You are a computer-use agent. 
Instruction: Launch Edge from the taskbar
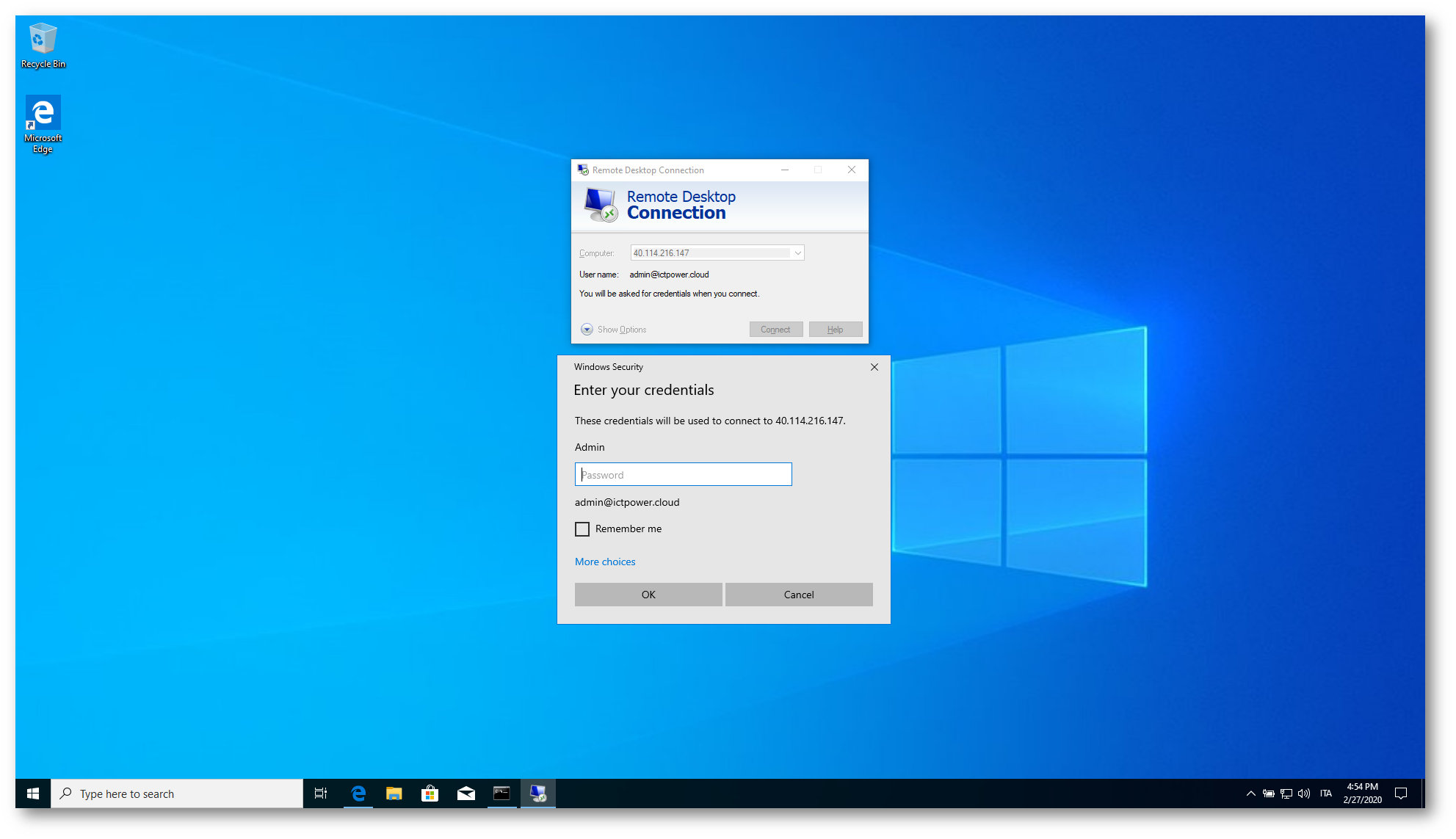tap(358, 793)
